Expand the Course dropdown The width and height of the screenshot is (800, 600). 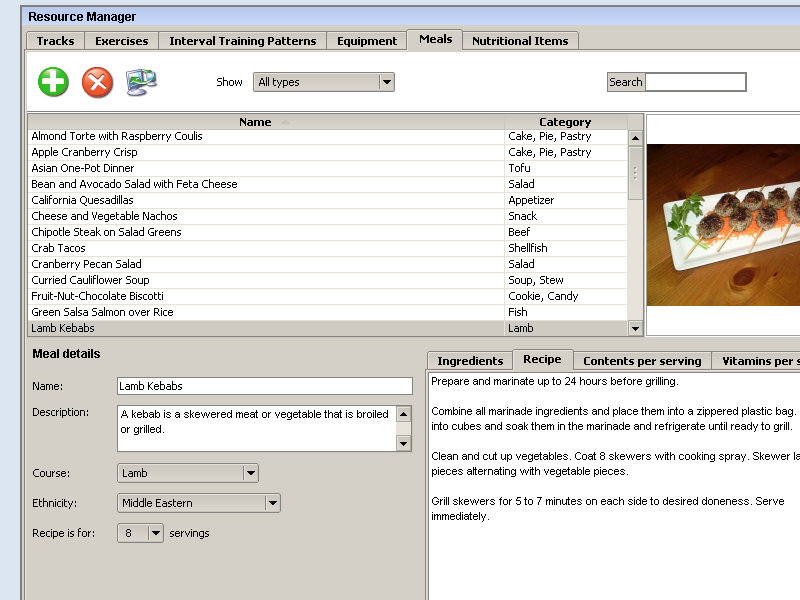click(x=250, y=473)
